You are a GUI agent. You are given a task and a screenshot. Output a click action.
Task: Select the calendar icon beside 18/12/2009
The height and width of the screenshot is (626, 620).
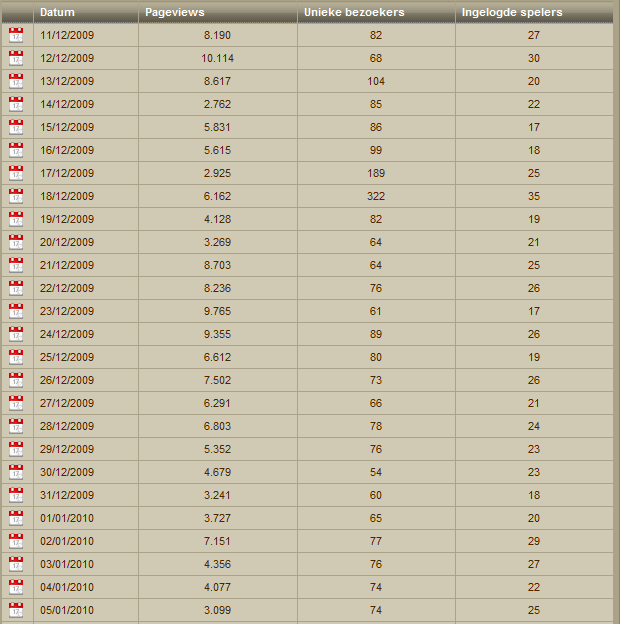[x=16, y=196]
